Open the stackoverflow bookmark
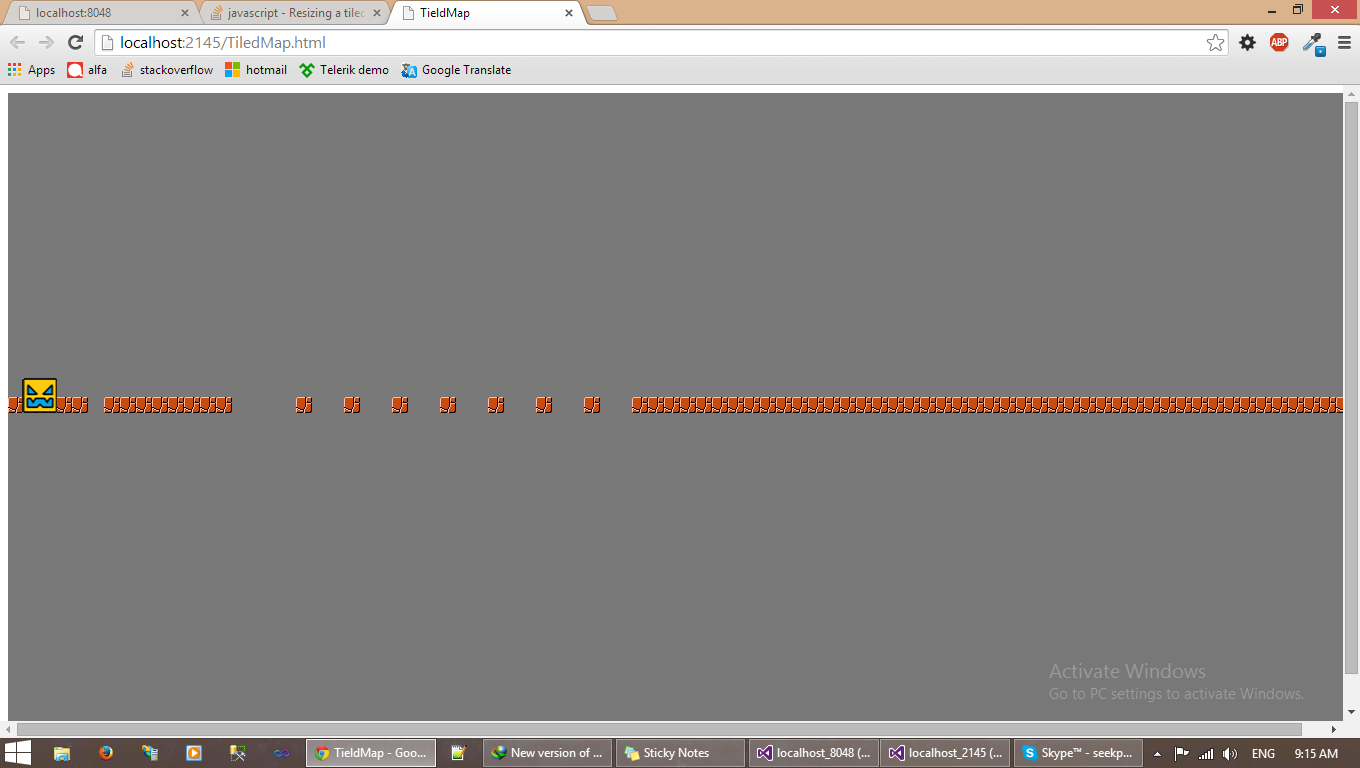This screenshot has height=768, width=1360. pyautogui.click(x=166, y=70)
